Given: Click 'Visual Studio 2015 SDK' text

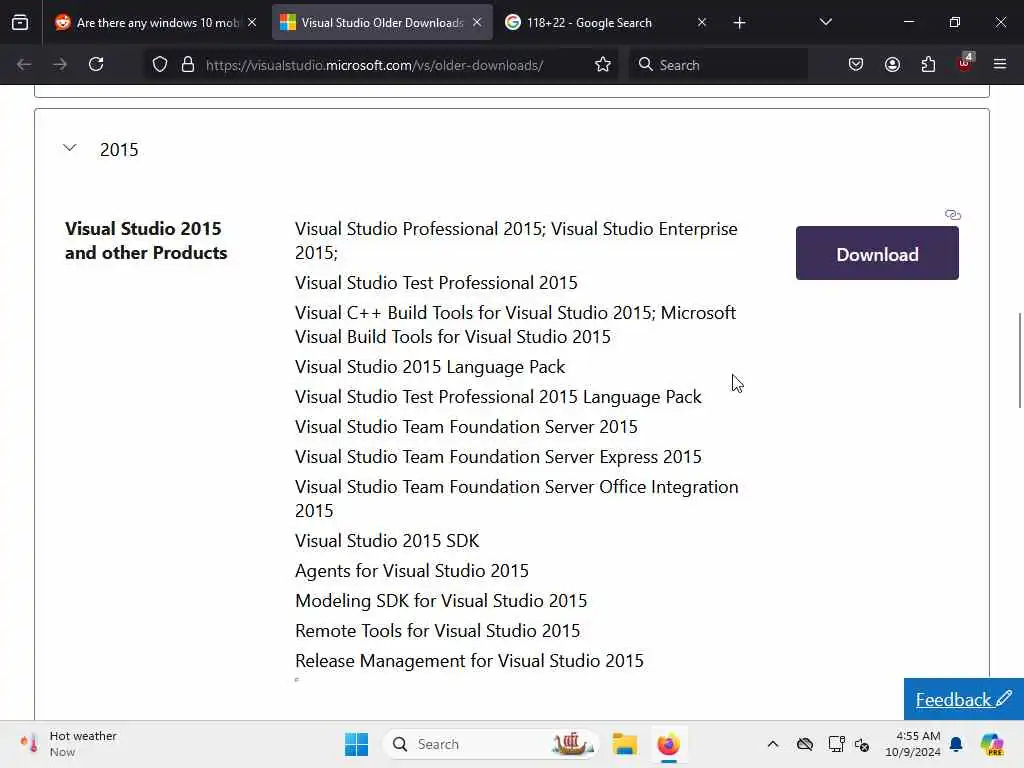Looking at the screenshot, I should tap(387, 541).
